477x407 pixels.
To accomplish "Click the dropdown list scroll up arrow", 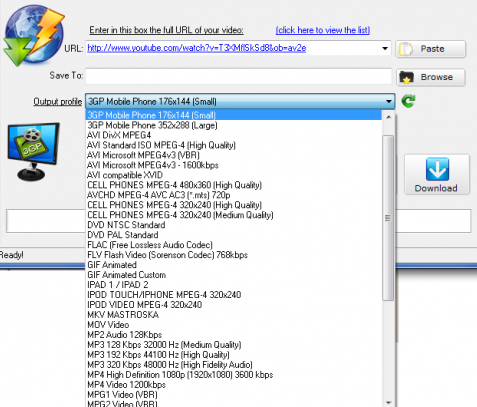I will click(x=388, y=117).
